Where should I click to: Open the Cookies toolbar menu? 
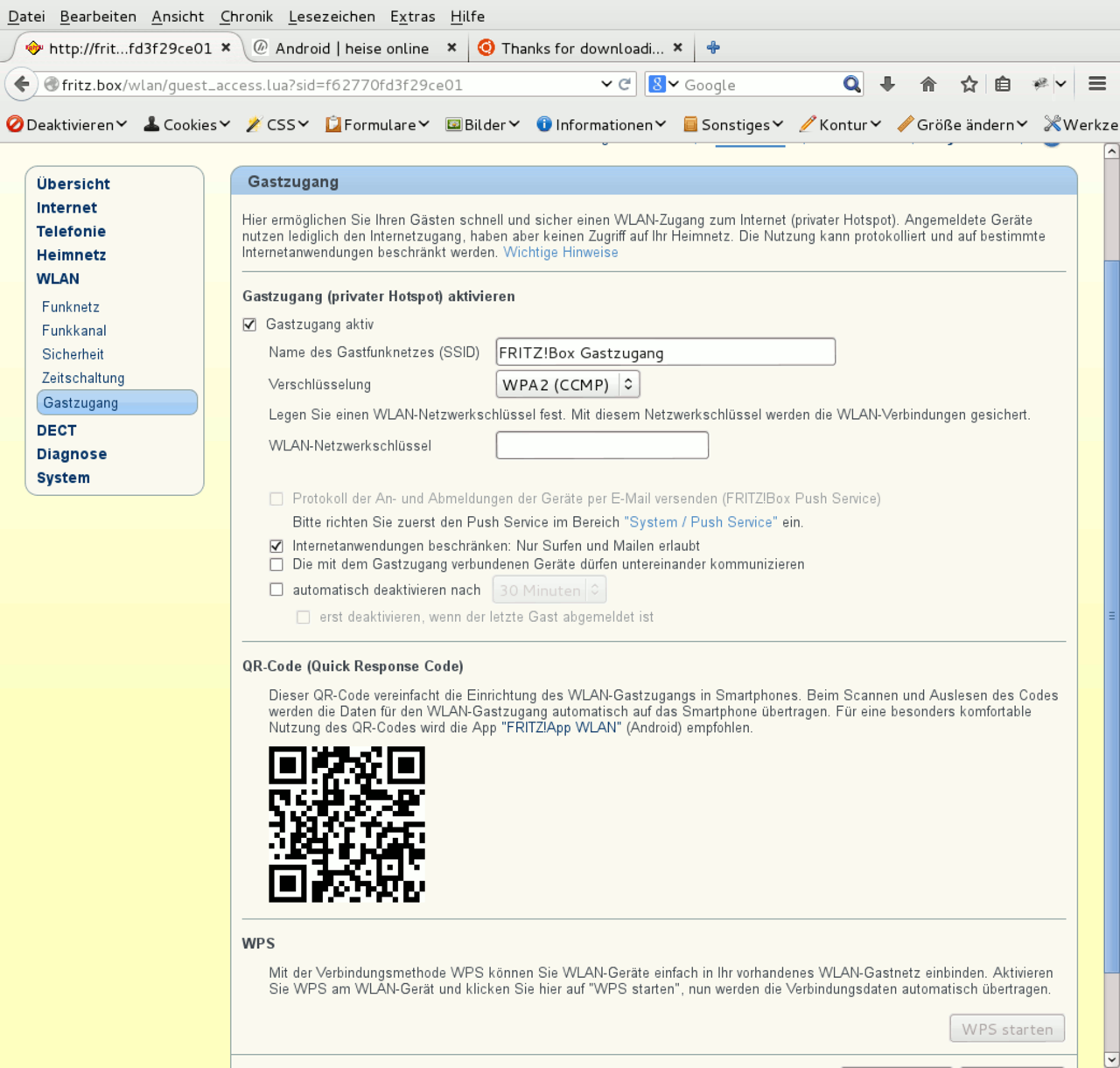coord(186,124)
